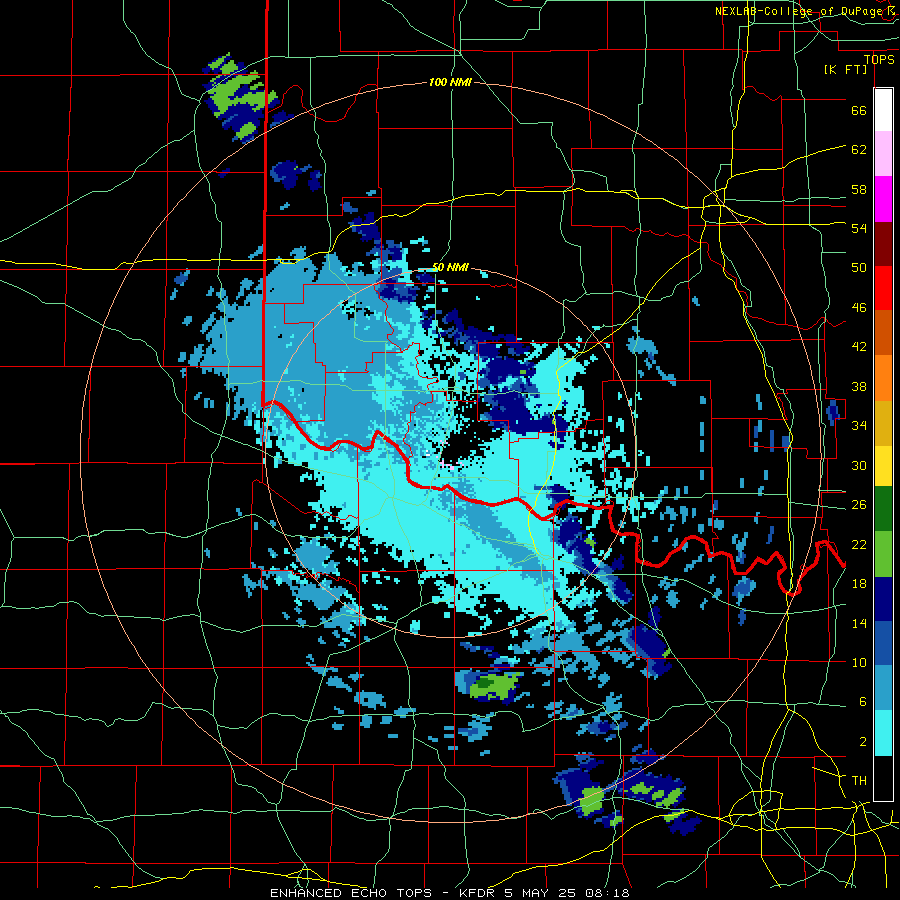The width and height of the screenshot is (900, 900).
Task: Pick the gold legend swatch
Action: 883,423
